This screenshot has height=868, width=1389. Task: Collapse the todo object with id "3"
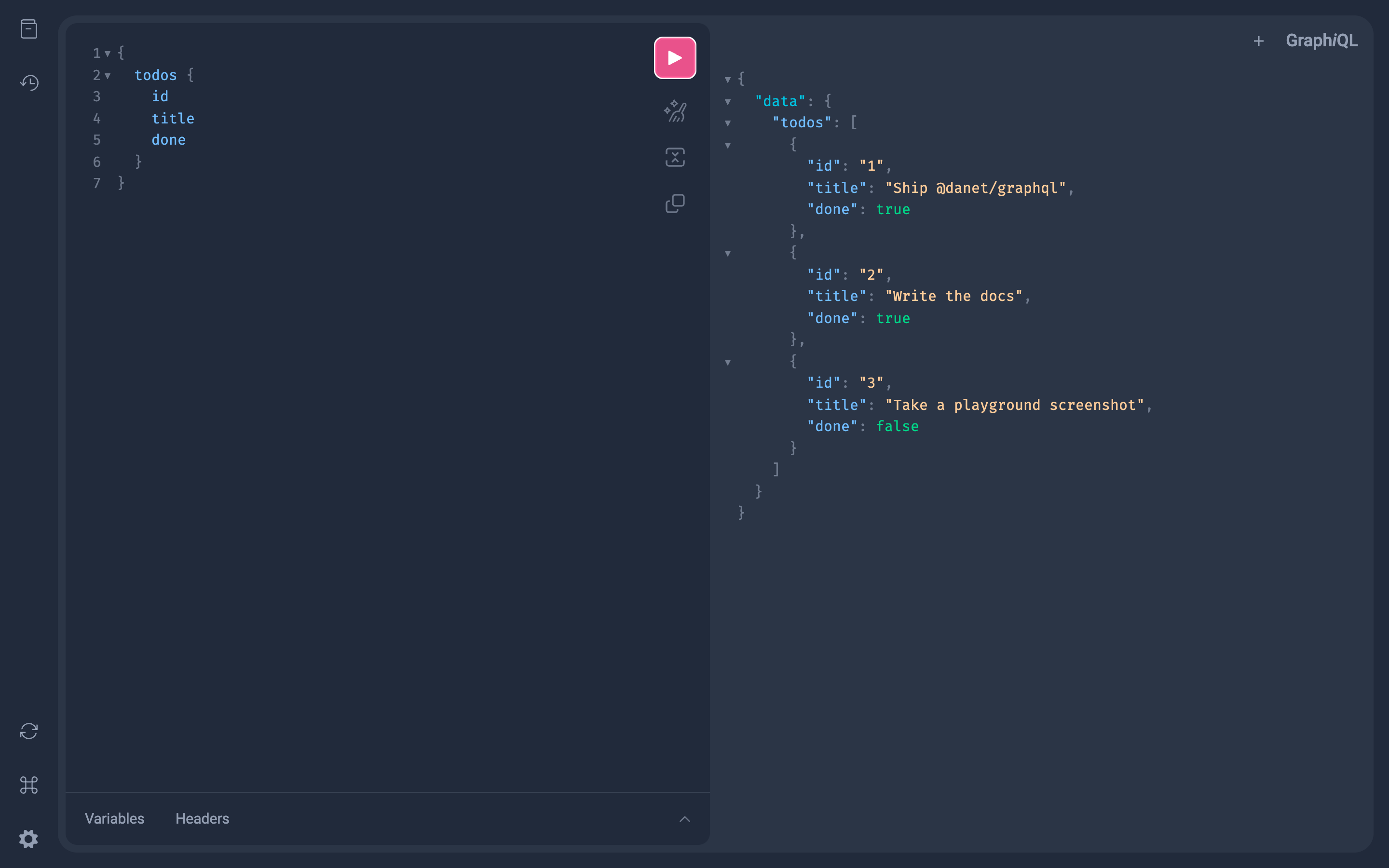pos(727,362)
